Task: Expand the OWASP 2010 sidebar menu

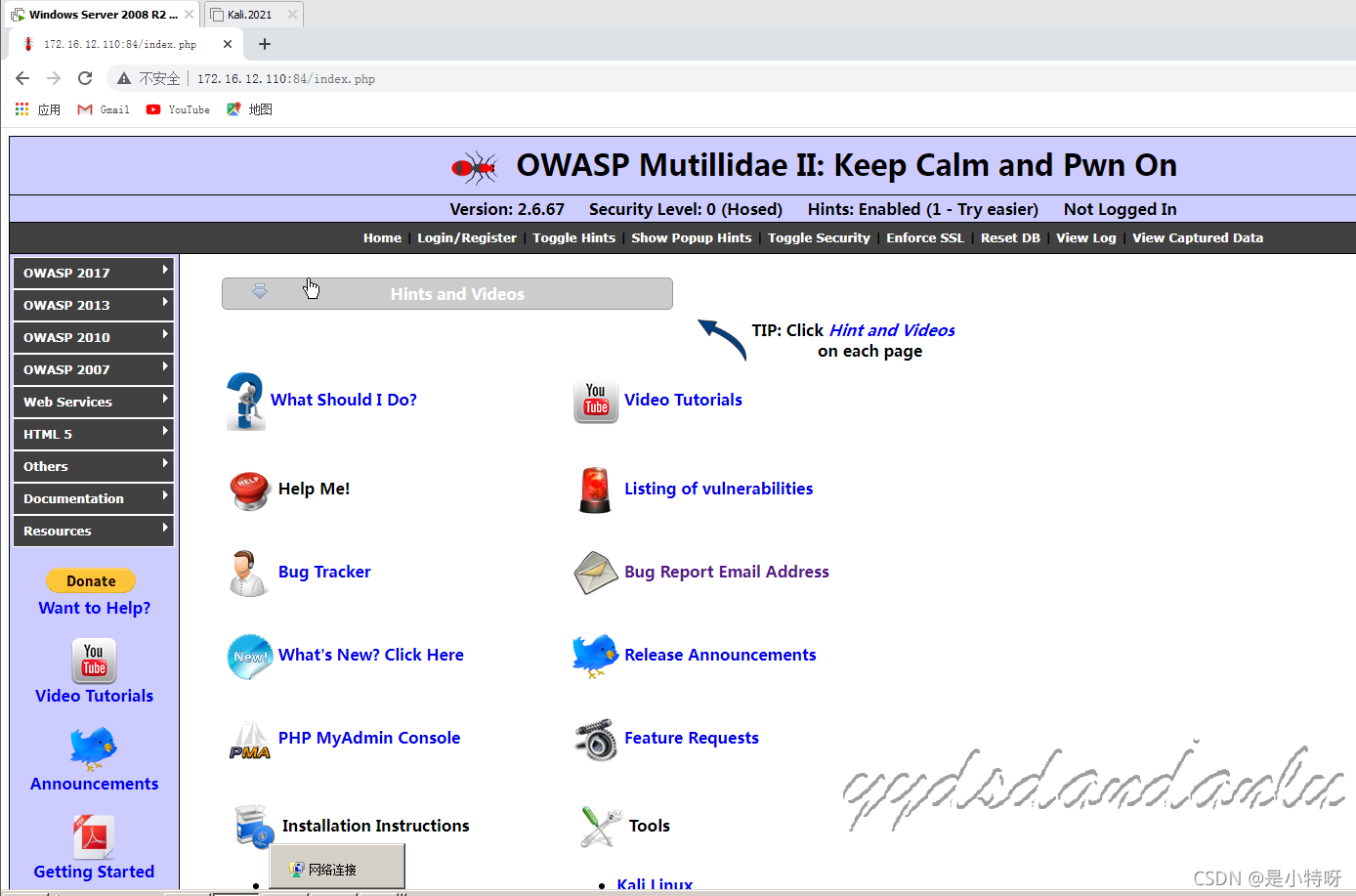Action: point(94,337)
